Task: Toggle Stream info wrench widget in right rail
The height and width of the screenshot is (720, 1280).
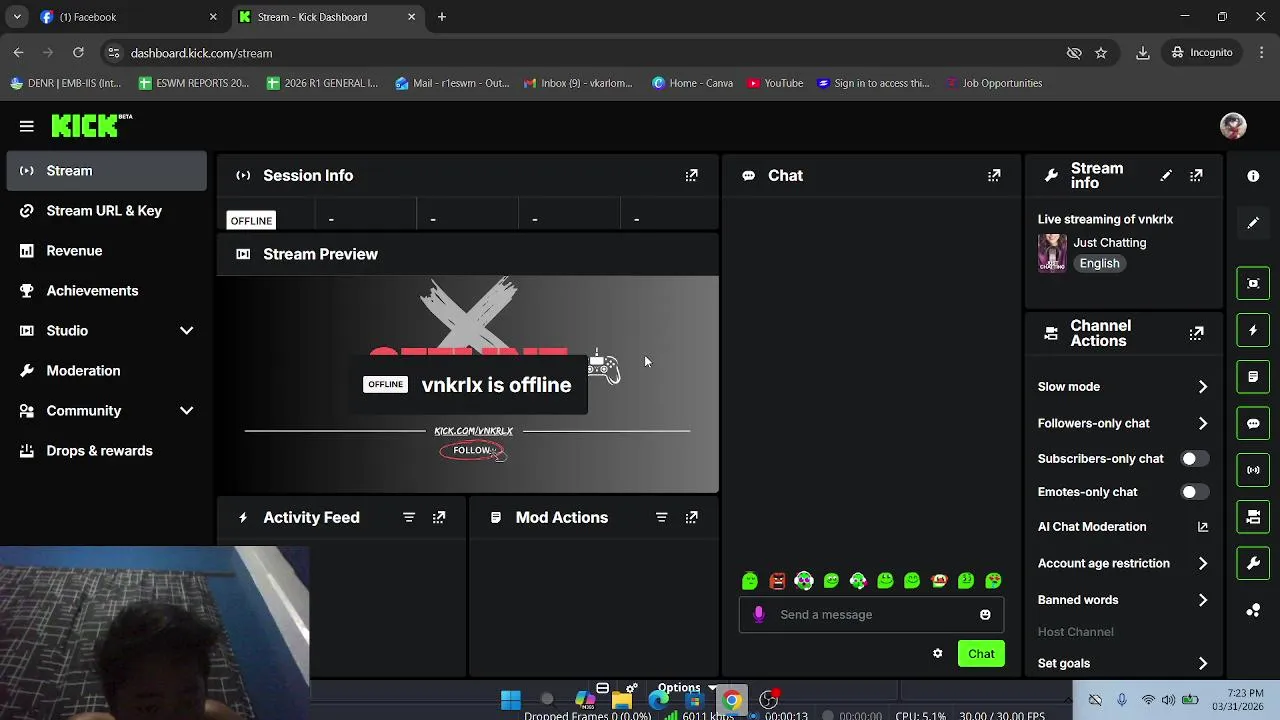Action: point(1253,563)
